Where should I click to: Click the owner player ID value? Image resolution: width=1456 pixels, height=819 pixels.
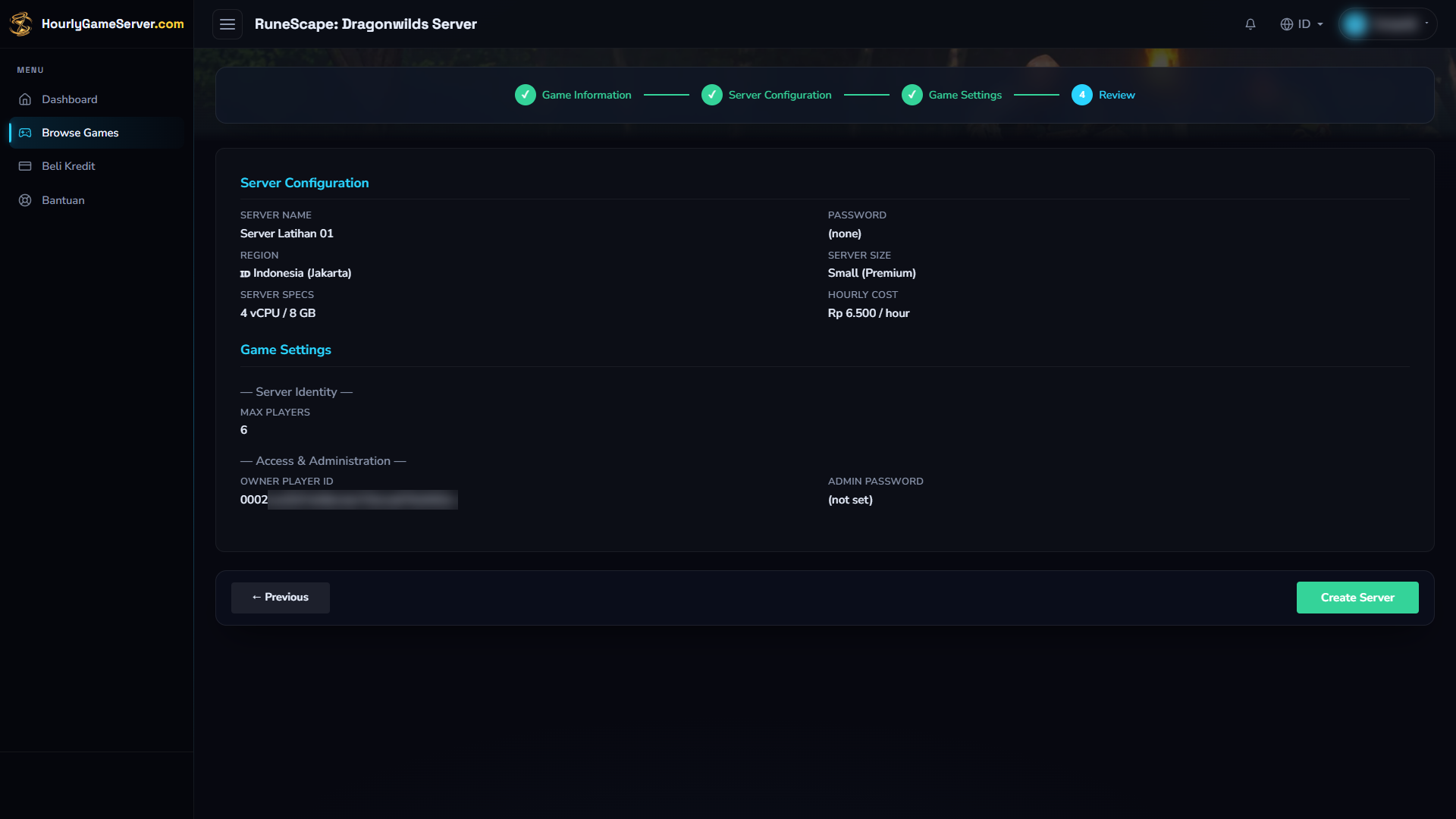[349, 500]
